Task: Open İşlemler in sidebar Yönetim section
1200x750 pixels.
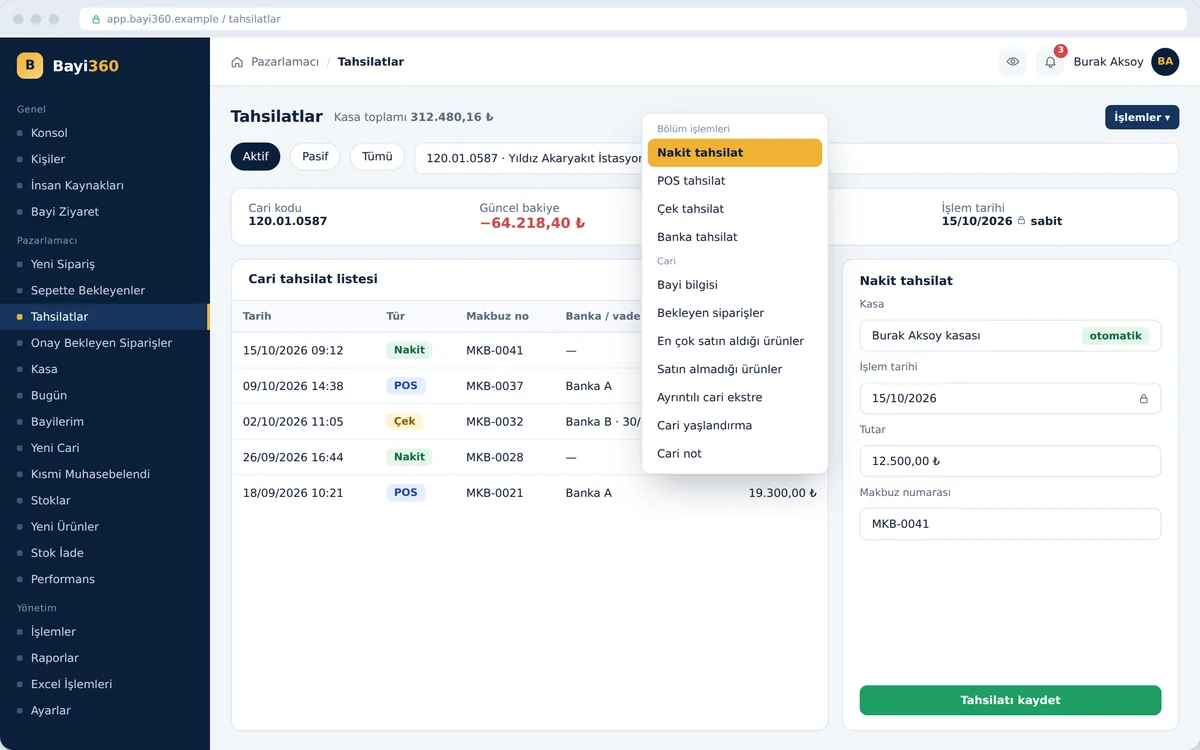Action: [105, 632]
